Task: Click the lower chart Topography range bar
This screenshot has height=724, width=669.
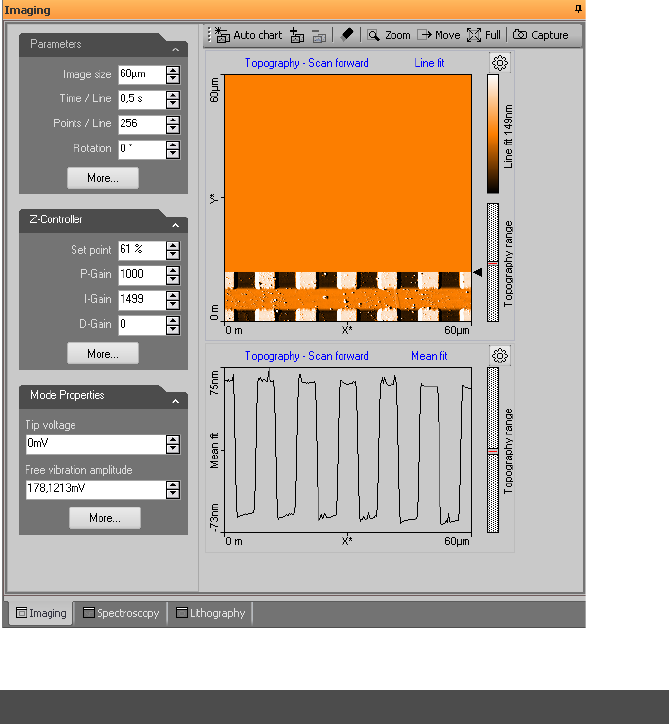Action: coord(493,450)
